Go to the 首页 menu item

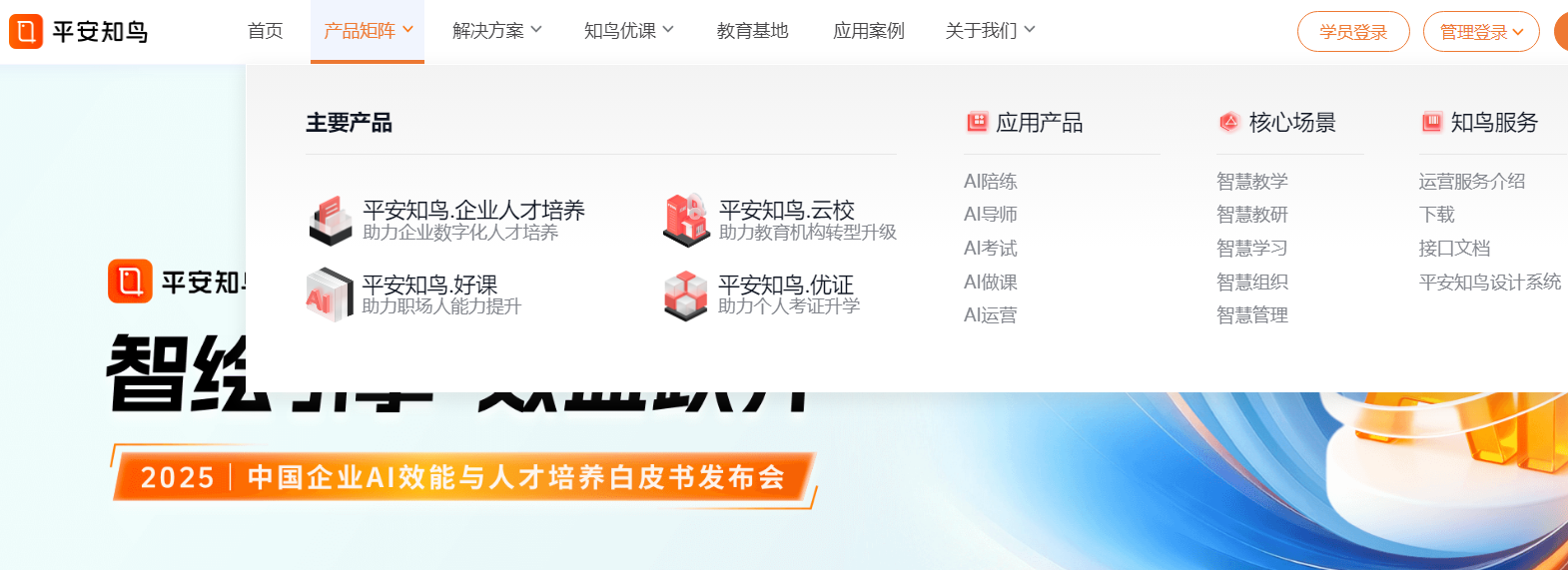pos(265,31)
